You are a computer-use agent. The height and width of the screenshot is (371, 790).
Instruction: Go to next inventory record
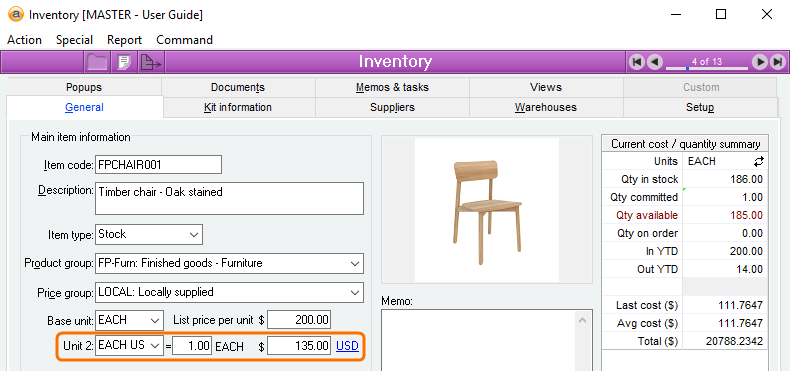[x=760, y=62]
